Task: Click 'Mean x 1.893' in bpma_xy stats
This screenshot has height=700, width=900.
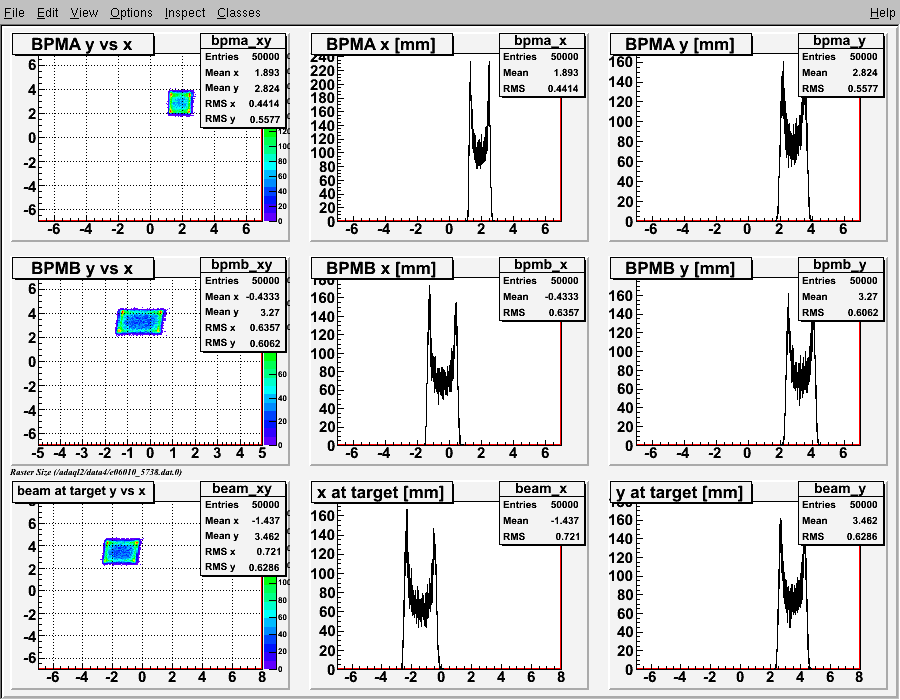Action: [242, 72]
